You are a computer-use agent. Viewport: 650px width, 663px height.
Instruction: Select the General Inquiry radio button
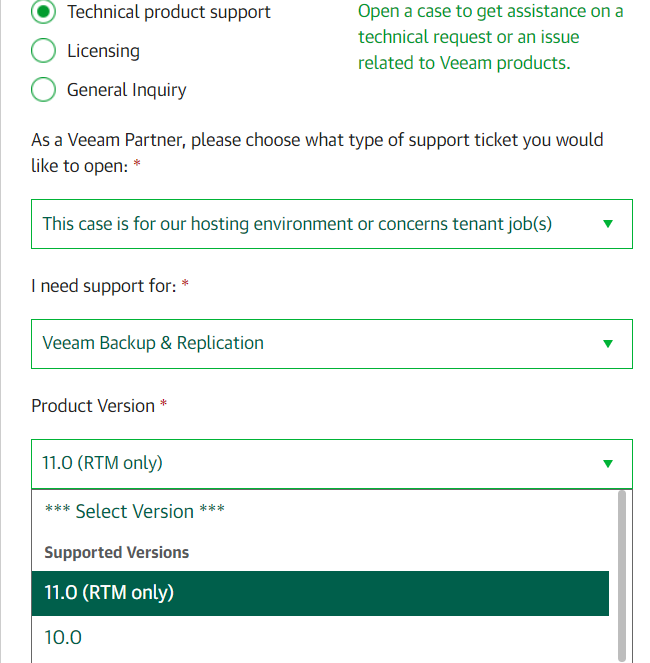(43, 90)
